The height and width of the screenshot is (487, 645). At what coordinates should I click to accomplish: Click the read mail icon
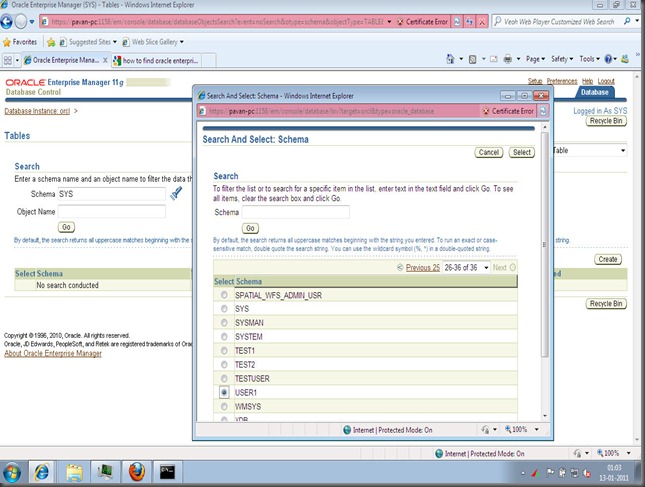[x=494, y=59]
